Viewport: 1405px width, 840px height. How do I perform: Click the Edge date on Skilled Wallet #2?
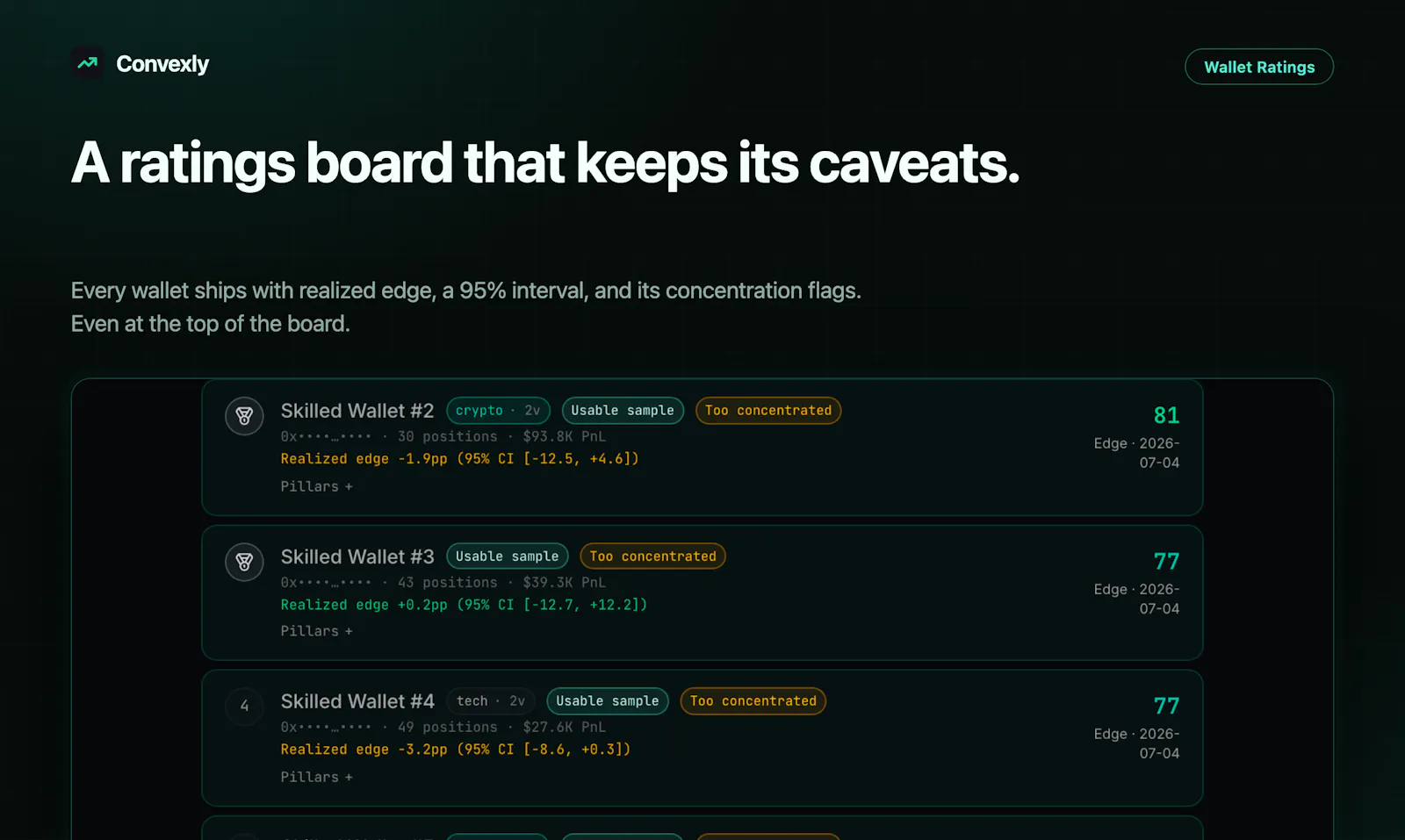click(1137, 453)
